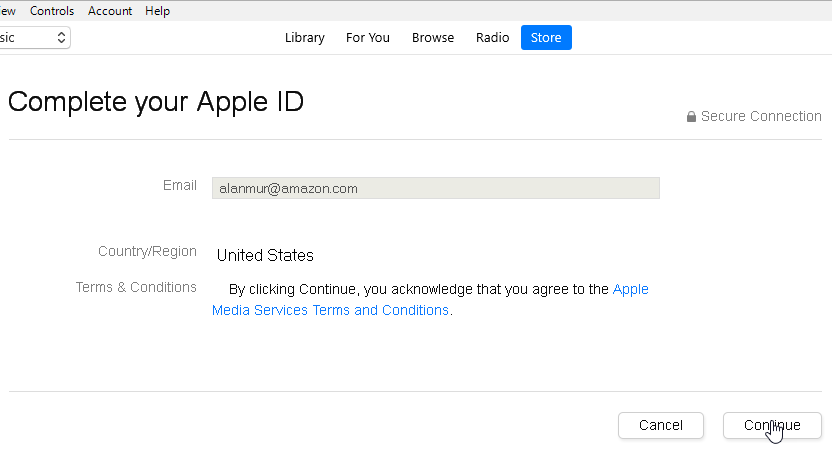Click the Continue button
This screenshot has width=832, height=453.
click(x=772, y=425)
